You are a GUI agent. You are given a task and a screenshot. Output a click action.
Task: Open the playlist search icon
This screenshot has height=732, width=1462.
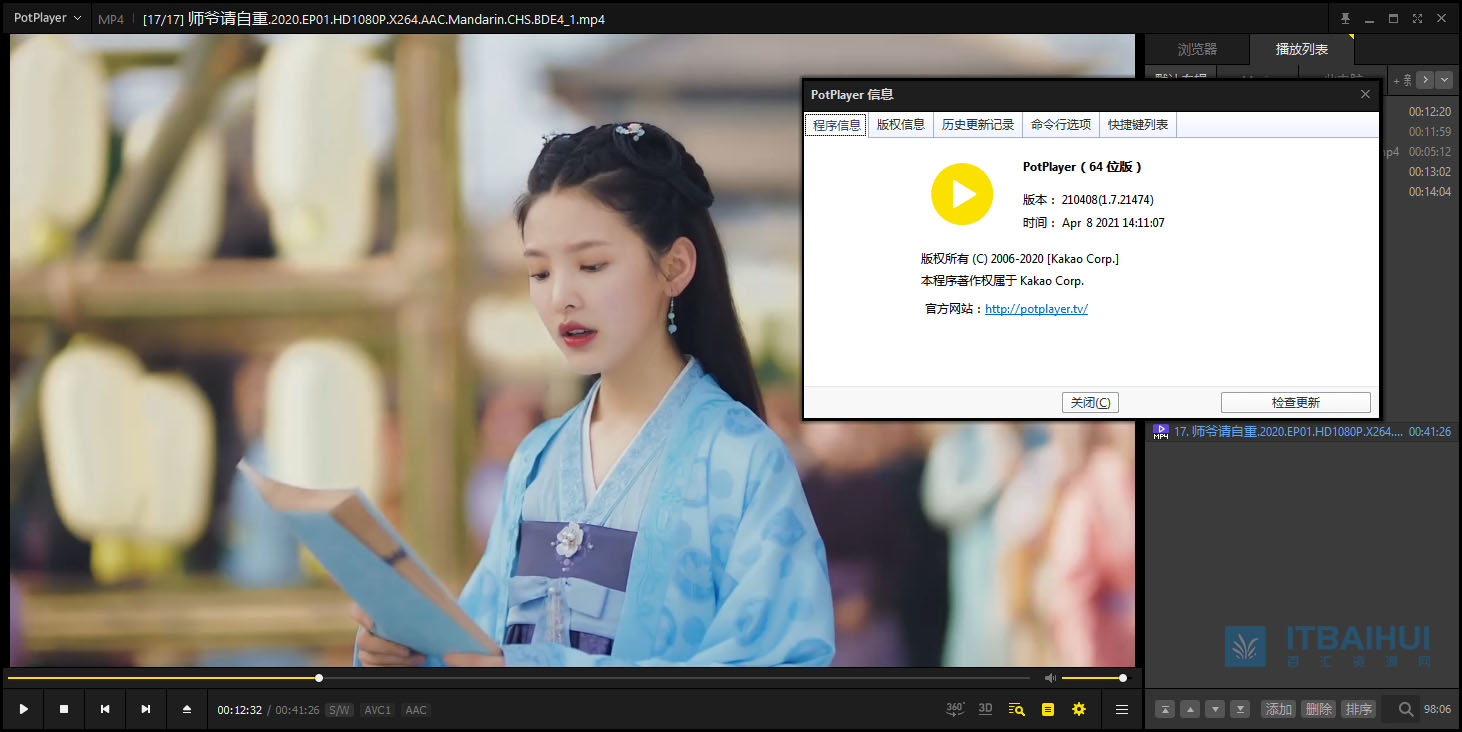pyautogui.click(x=1406, y=709)
